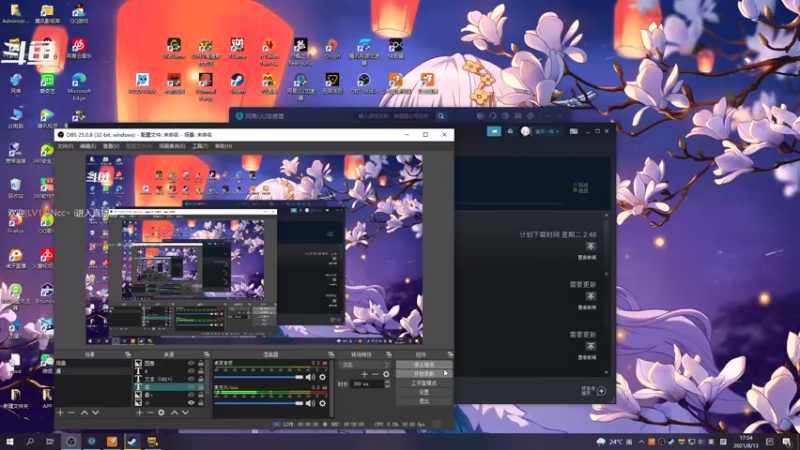
Task: Toggle visibility of source named 4
Action: [x=191, y=371]
